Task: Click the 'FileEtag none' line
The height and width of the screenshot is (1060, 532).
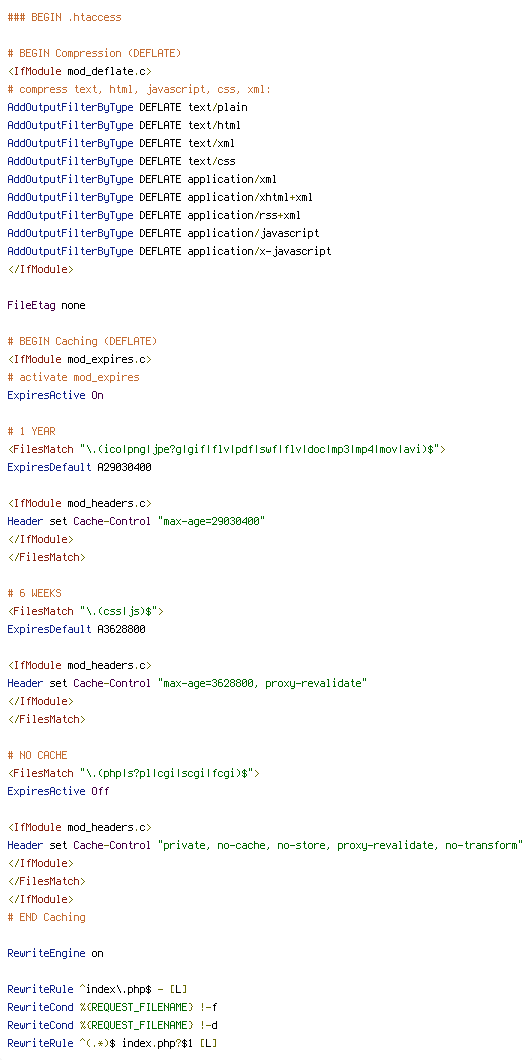Action: pyautogui.click(x=46, y=306)
